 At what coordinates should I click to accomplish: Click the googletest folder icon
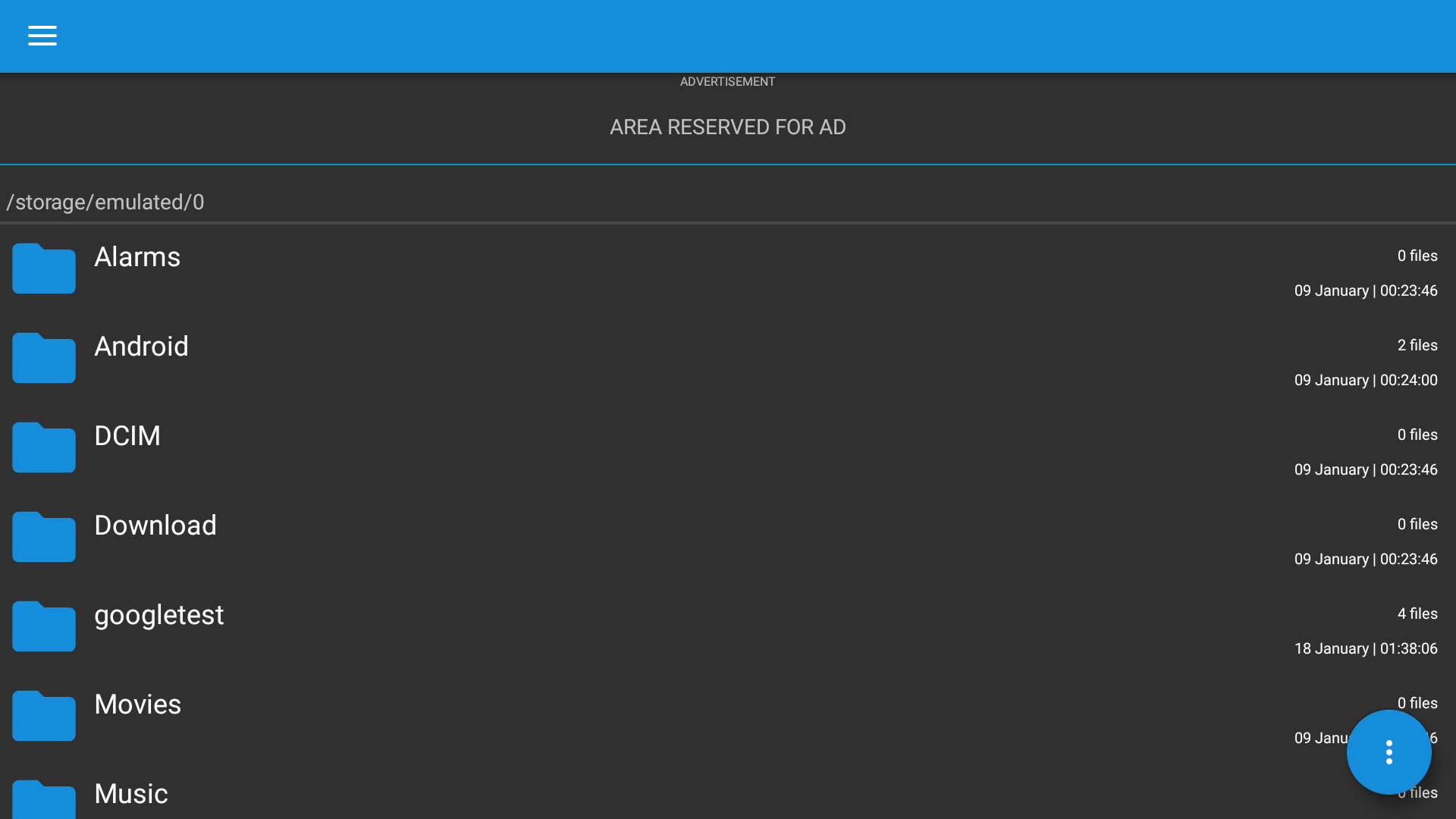tap(43, 626)
